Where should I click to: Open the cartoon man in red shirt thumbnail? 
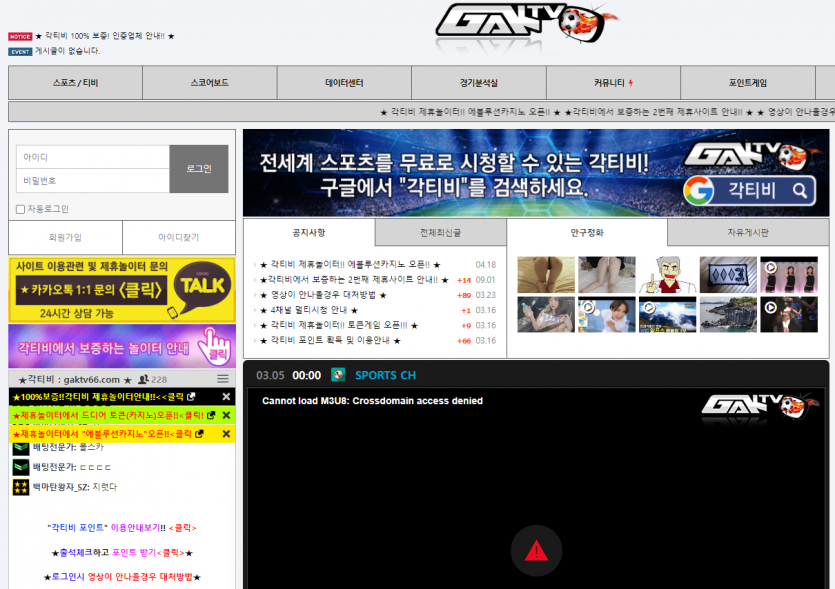[x=667, y=275]
